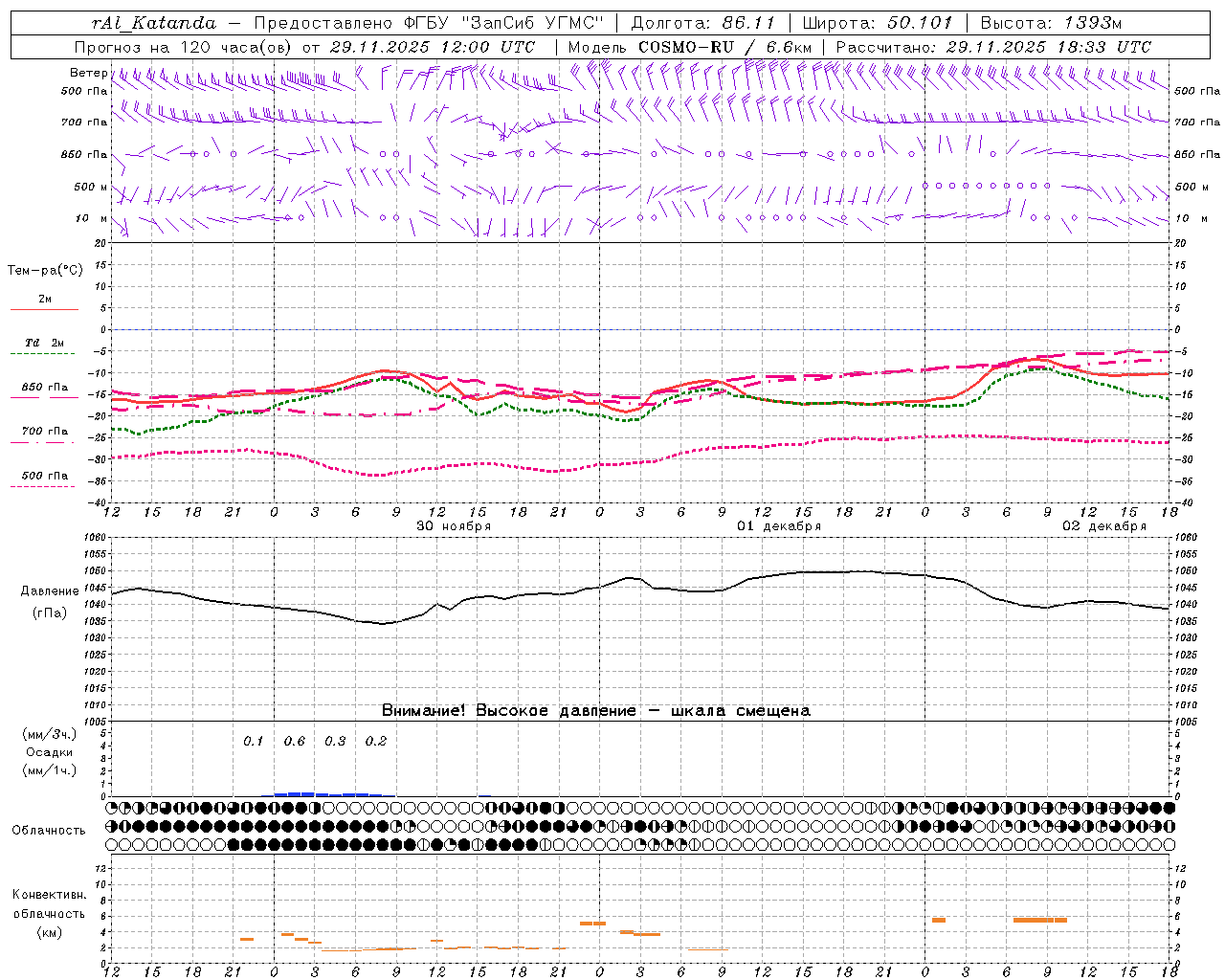Viewport: 1225px width, 980px height.
Task: Click the 0.1 precipitation amount value
Action: click(254, 742)
